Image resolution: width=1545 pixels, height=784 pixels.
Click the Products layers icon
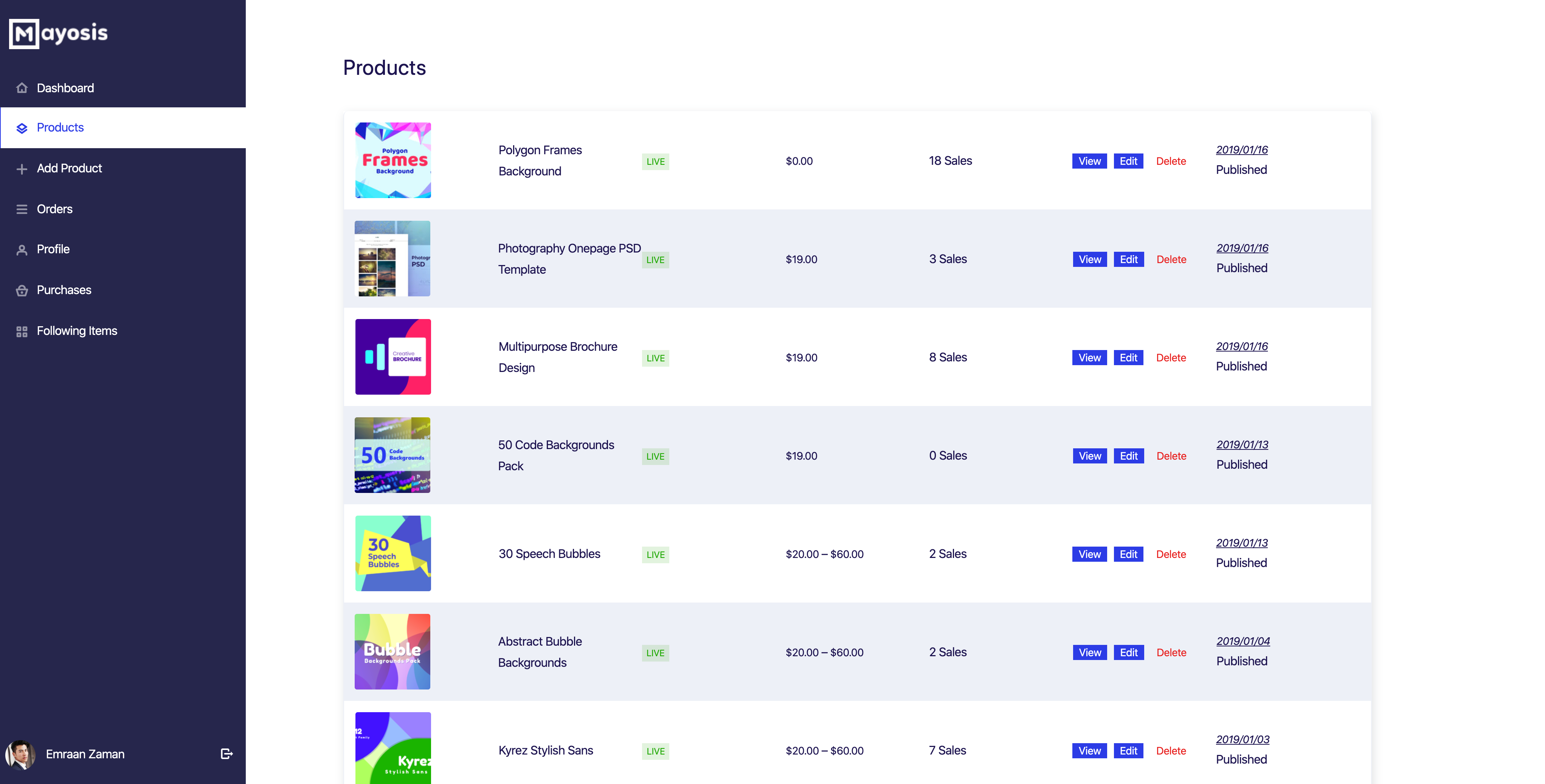click(22, 128)
